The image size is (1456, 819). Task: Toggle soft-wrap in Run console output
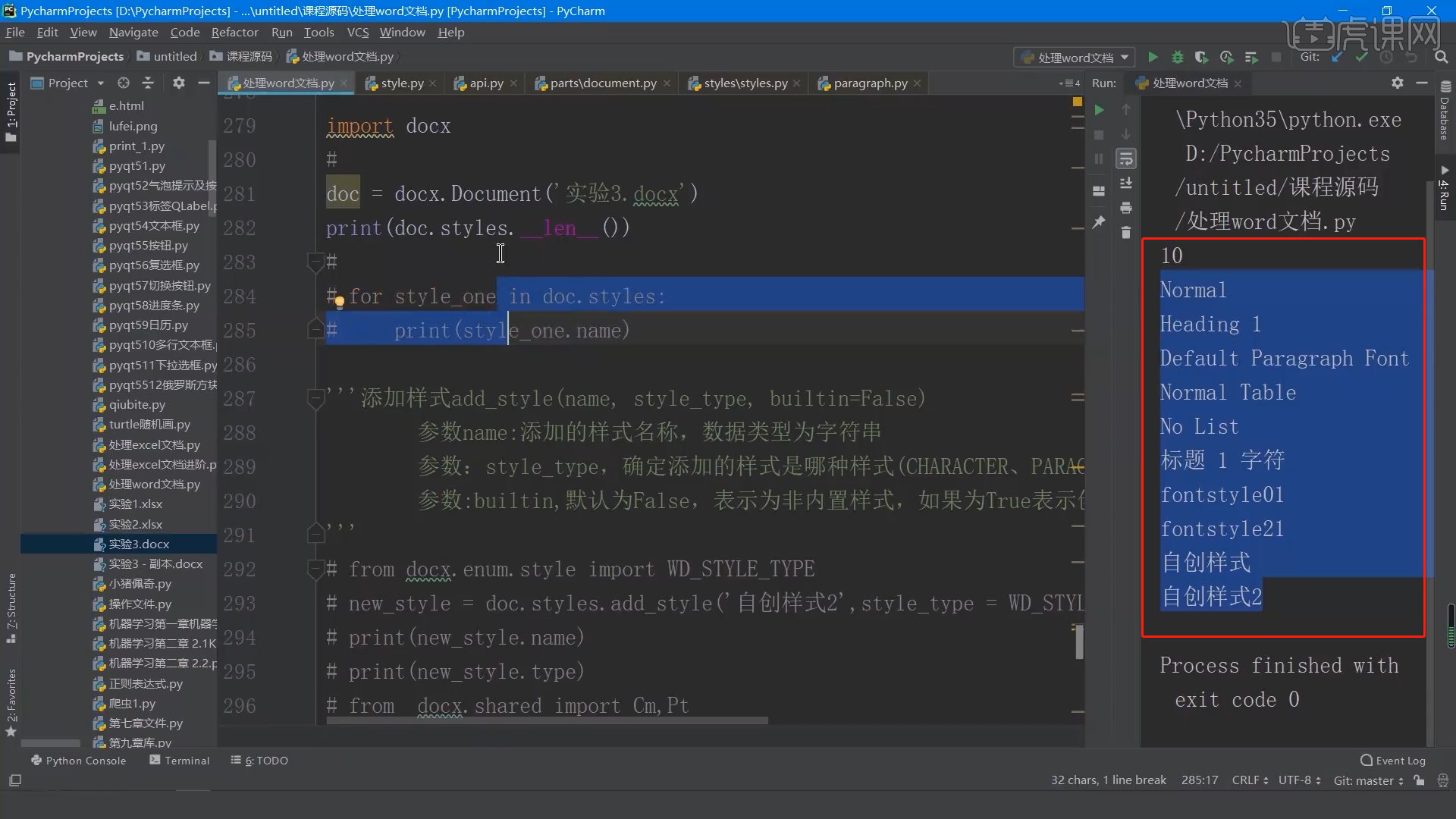(1127, 159)
